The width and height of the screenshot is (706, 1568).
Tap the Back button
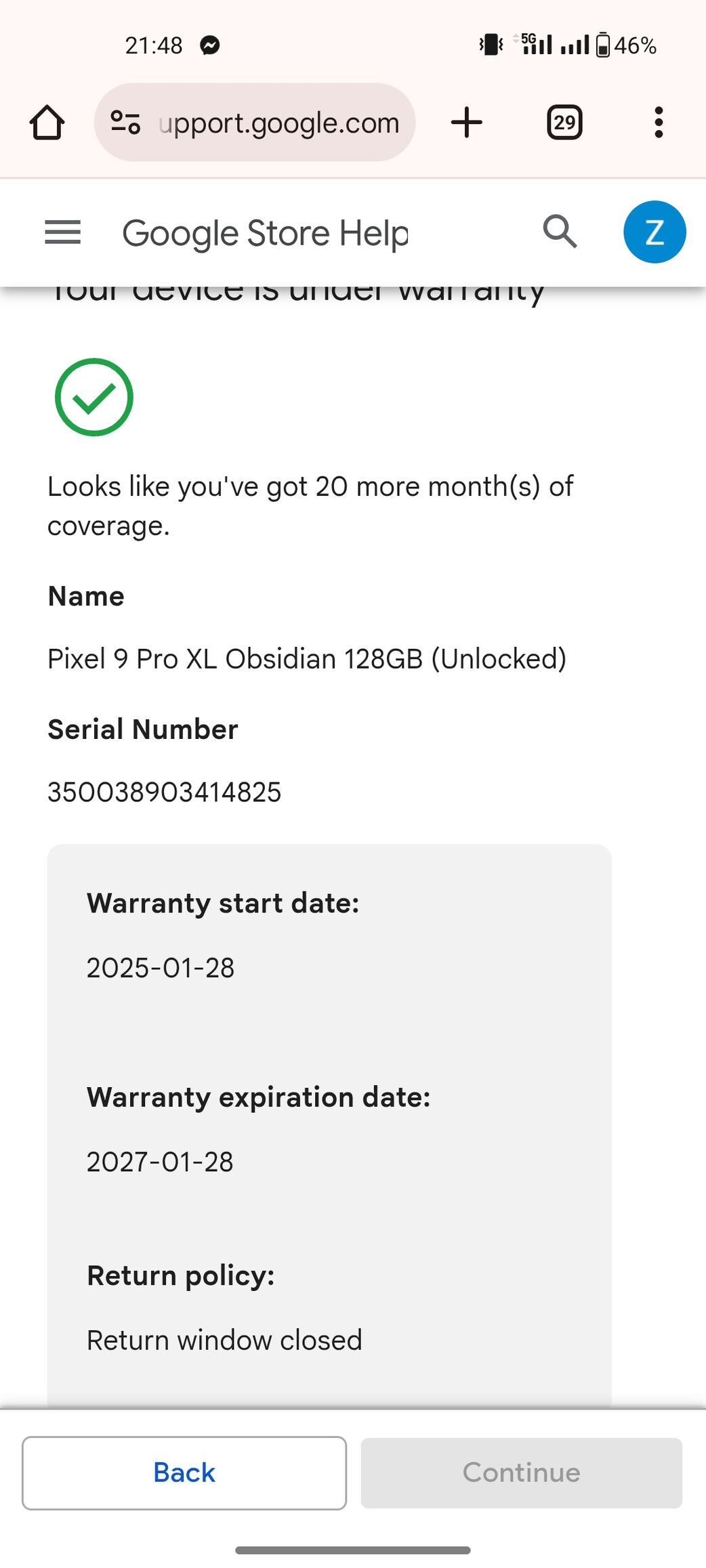[184, 1473]
